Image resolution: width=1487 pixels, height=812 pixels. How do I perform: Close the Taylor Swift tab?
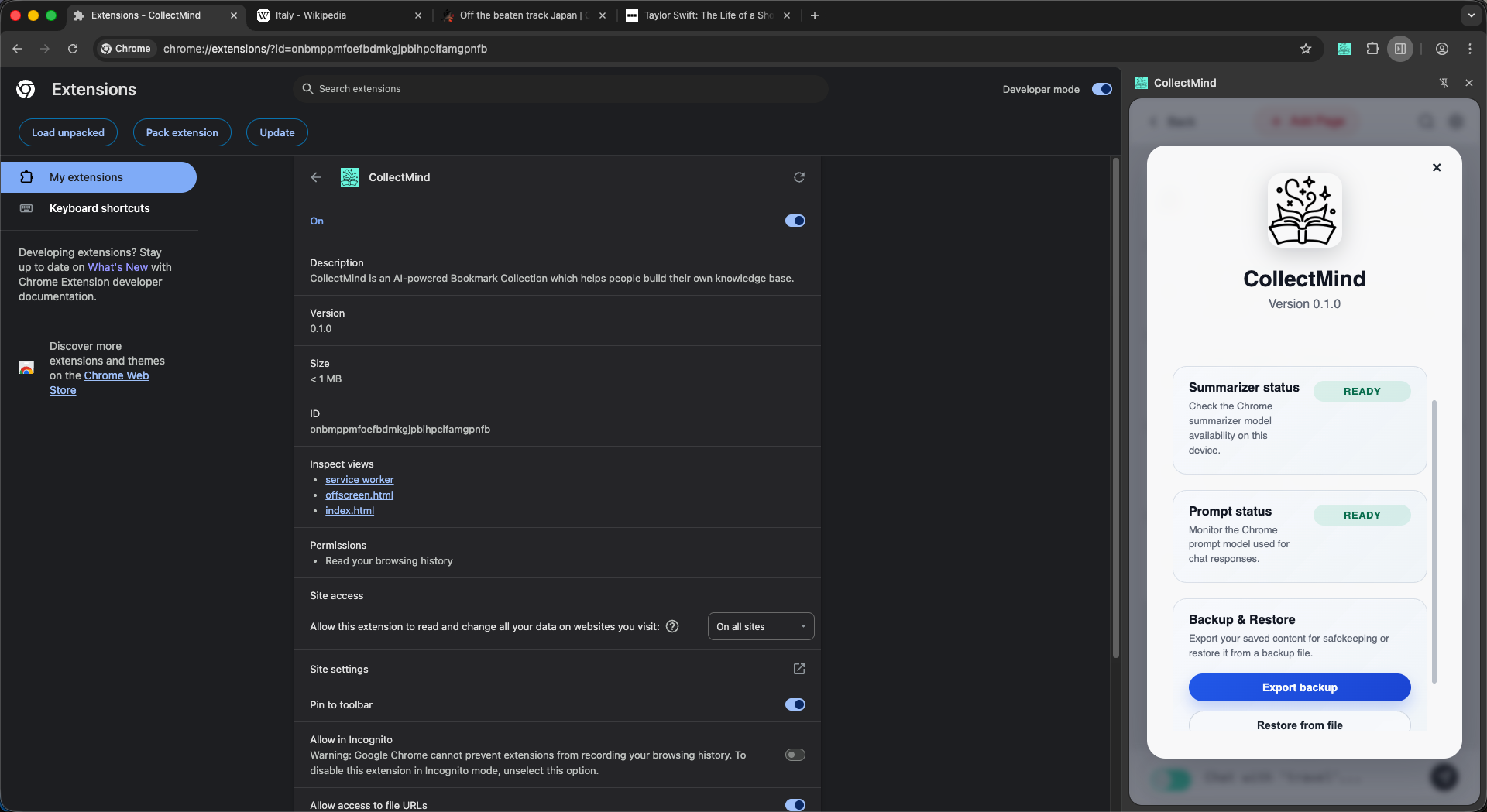pyautogui.click(x=787, y=15)
